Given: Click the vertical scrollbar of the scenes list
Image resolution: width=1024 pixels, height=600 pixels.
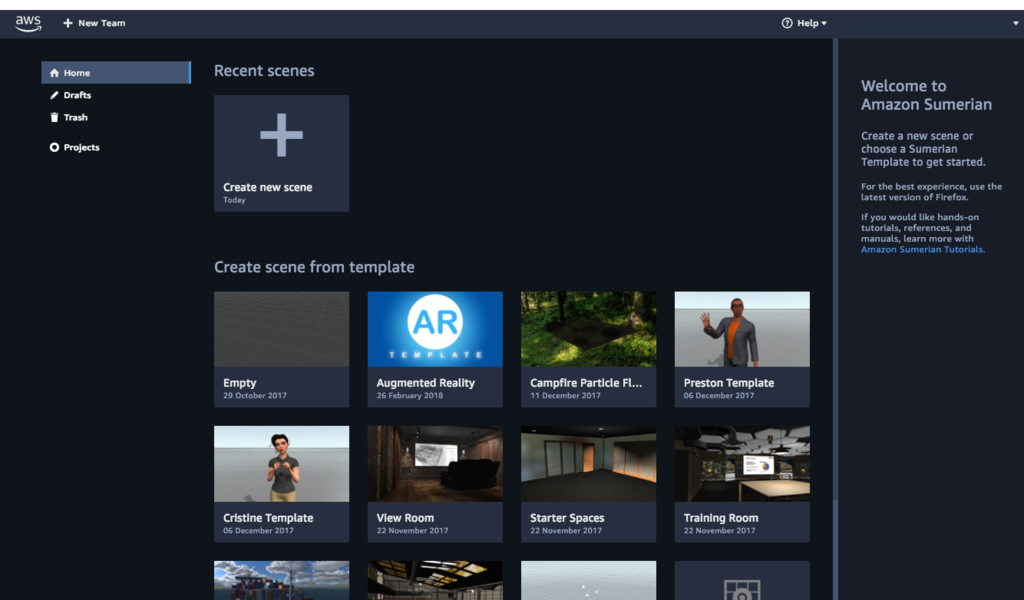Looking at the screenshot, I should [x=835, y=268].
